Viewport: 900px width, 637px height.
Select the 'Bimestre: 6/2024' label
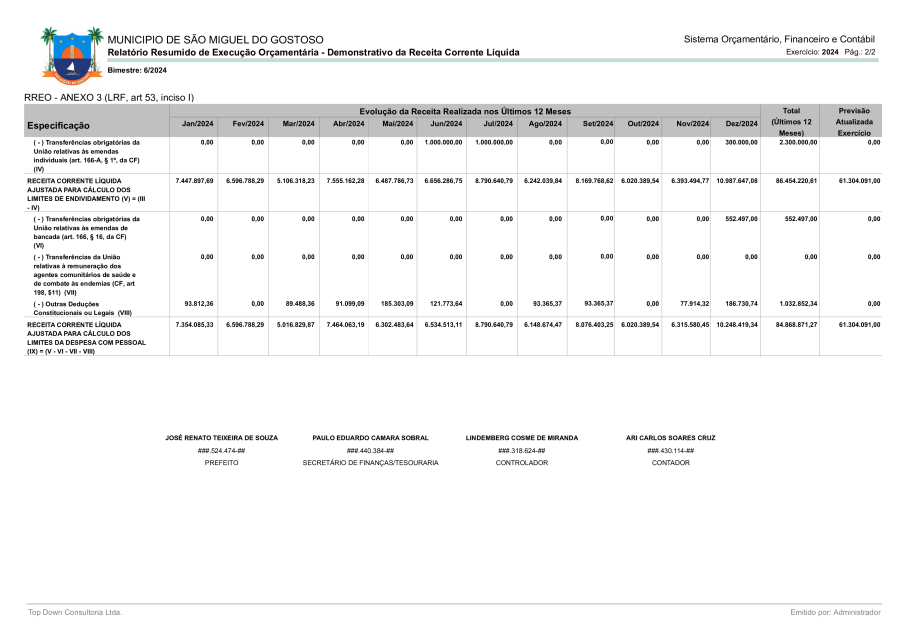137,70
